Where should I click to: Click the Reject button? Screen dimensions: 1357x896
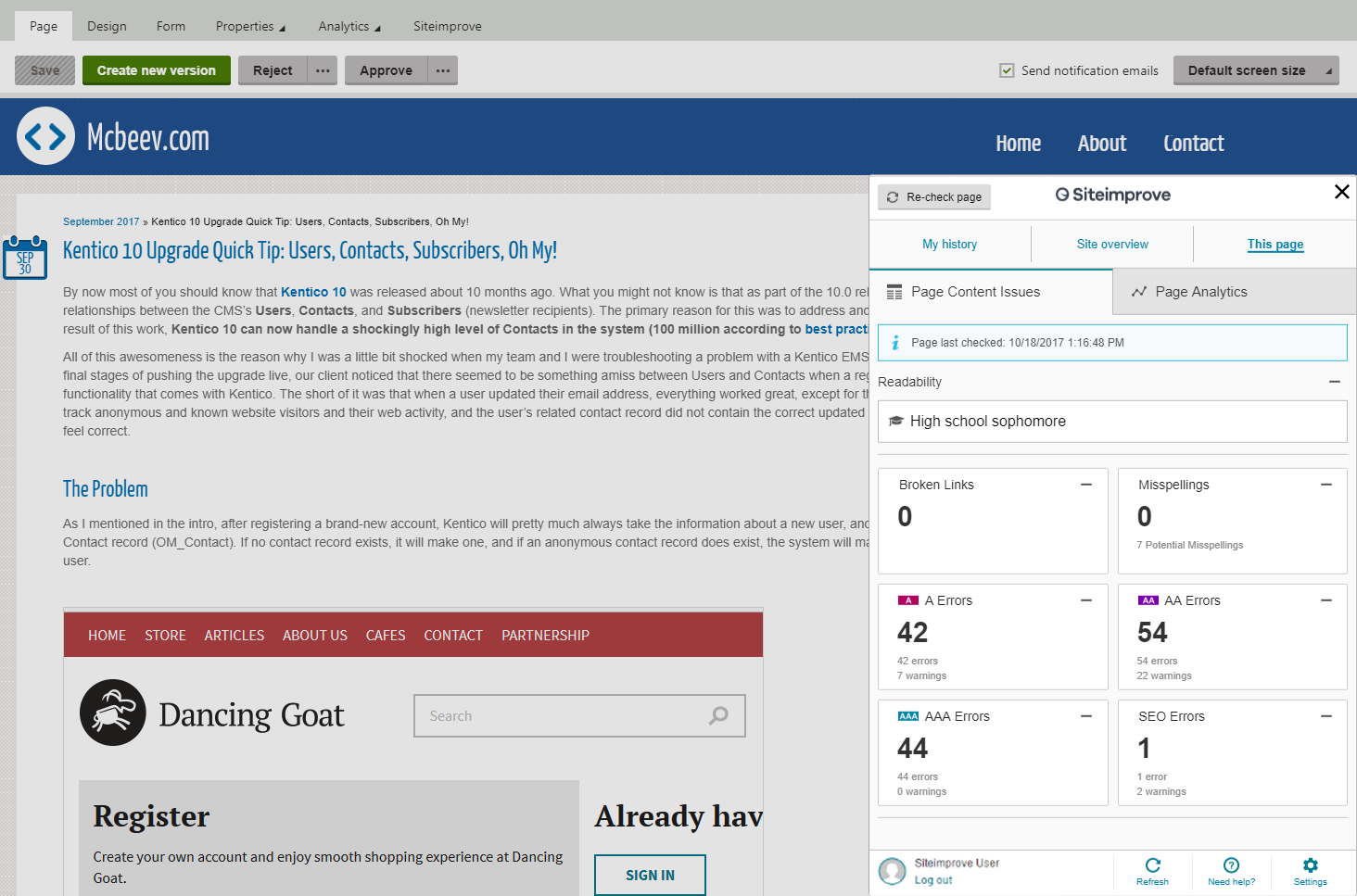(273, 70)
